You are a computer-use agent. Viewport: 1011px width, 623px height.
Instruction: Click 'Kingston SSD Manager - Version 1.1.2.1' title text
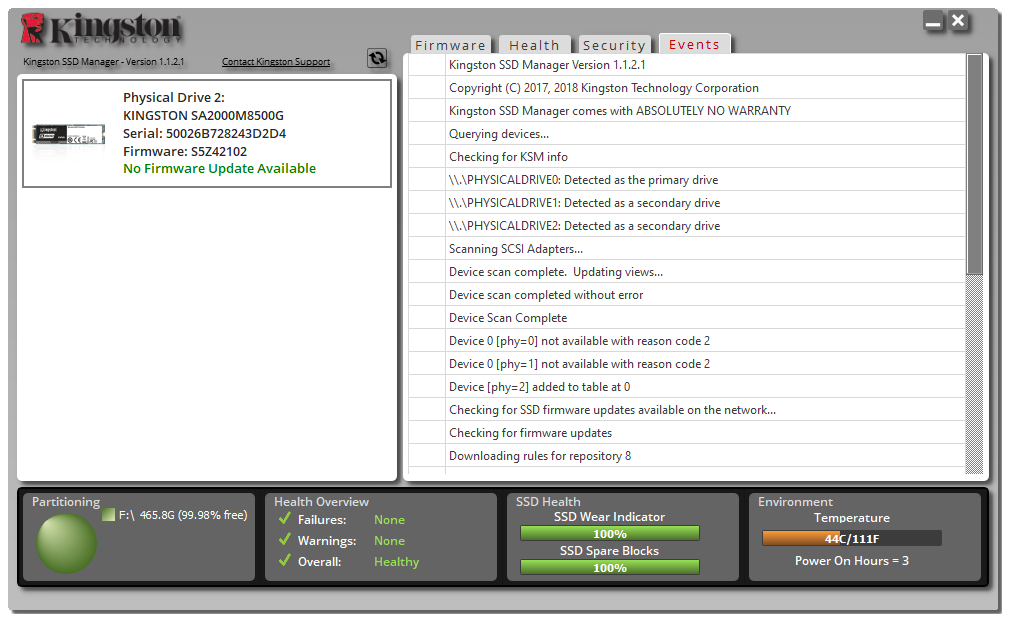coord(104,62)
